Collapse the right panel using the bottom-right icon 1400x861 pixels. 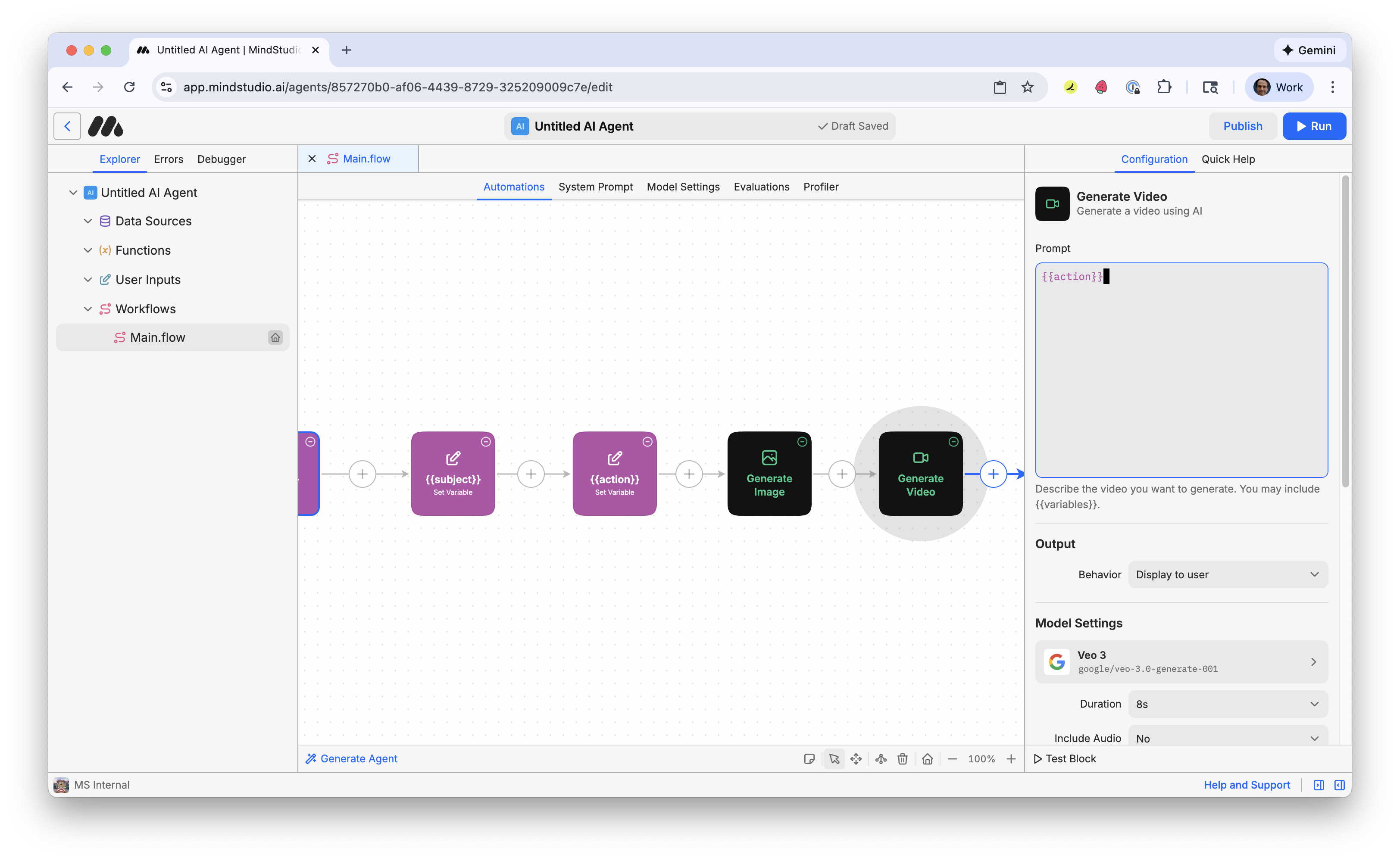point(1339,785)
